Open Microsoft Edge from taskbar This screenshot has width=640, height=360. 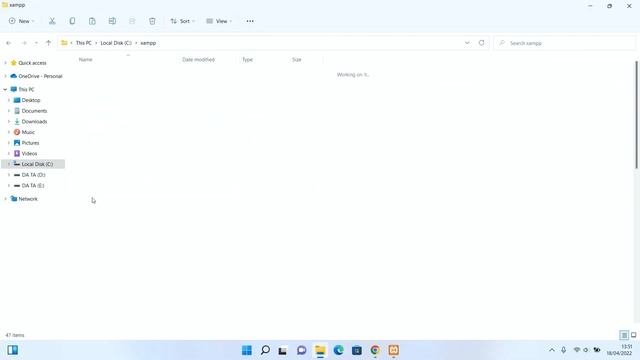click(x=338, y=350)
